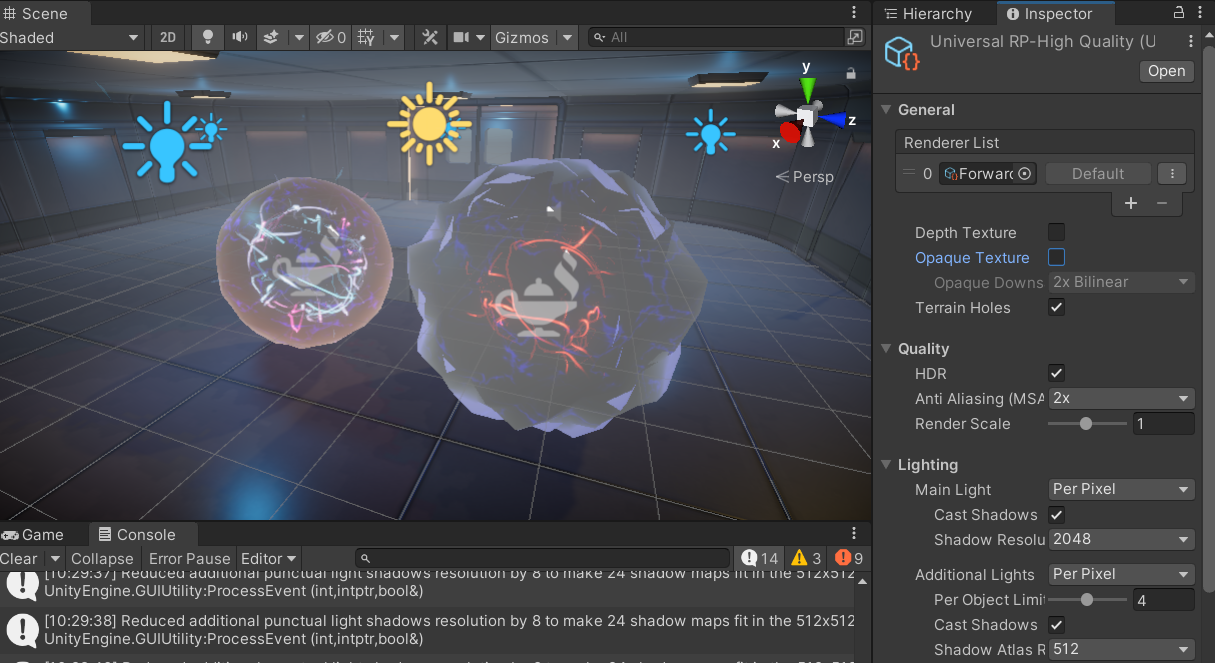
Task: Open Gizmos dropdown arrow
Action: [x=568, y=37]
